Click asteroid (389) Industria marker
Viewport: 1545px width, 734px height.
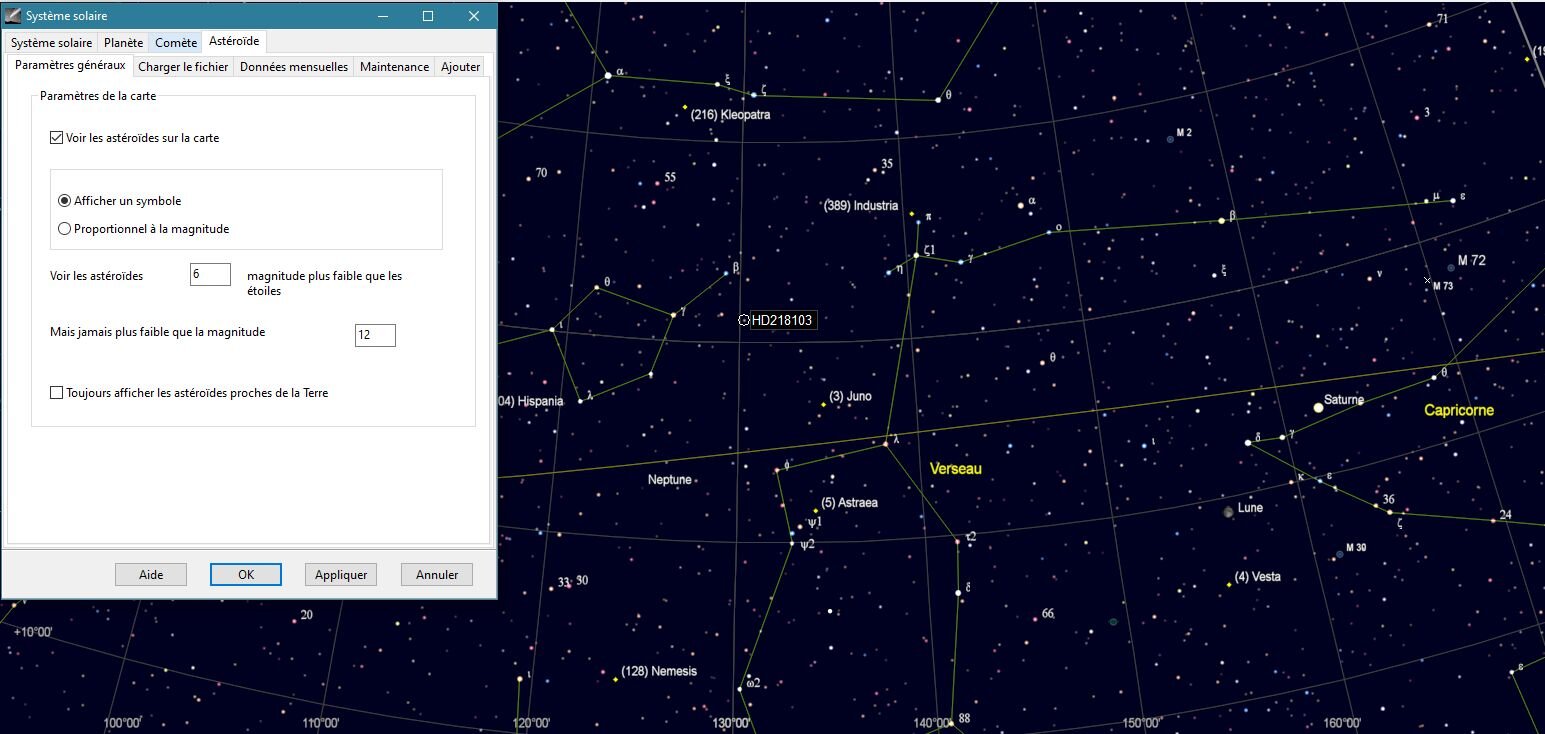912,213
